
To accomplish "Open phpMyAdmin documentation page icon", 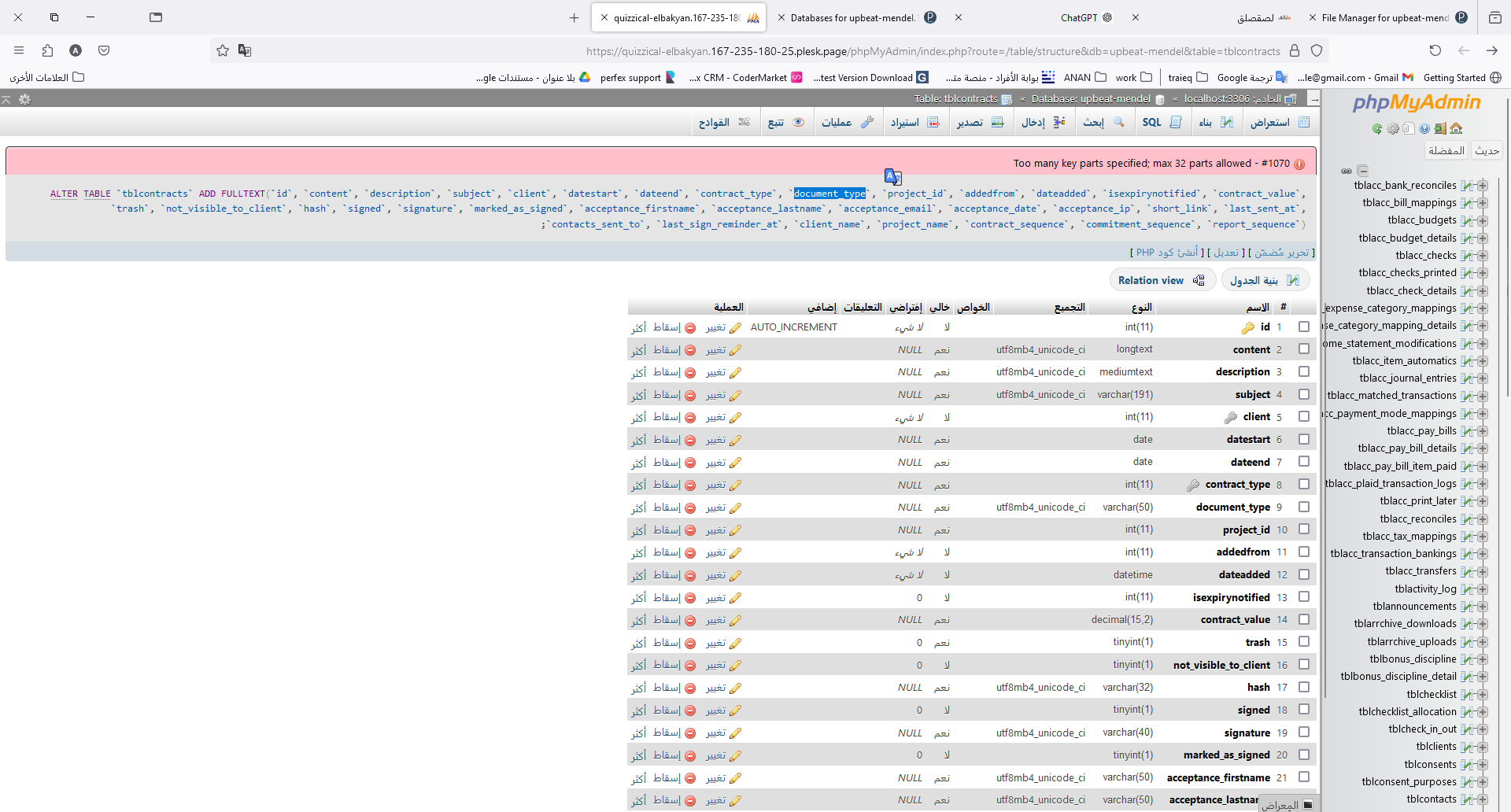I will coord(1409,128).
